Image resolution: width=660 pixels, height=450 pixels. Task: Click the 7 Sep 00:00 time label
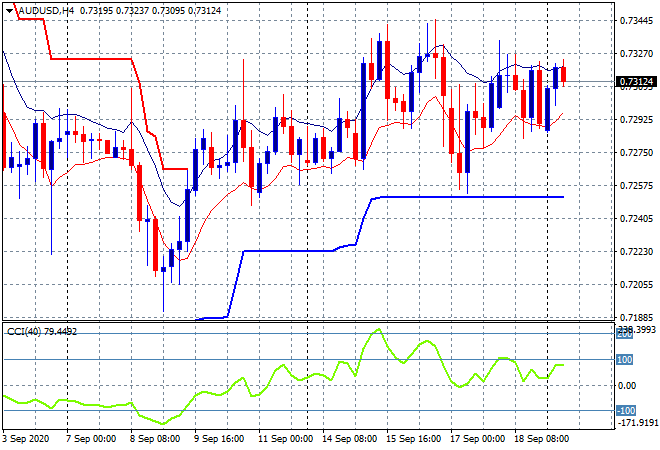(90, 439)
